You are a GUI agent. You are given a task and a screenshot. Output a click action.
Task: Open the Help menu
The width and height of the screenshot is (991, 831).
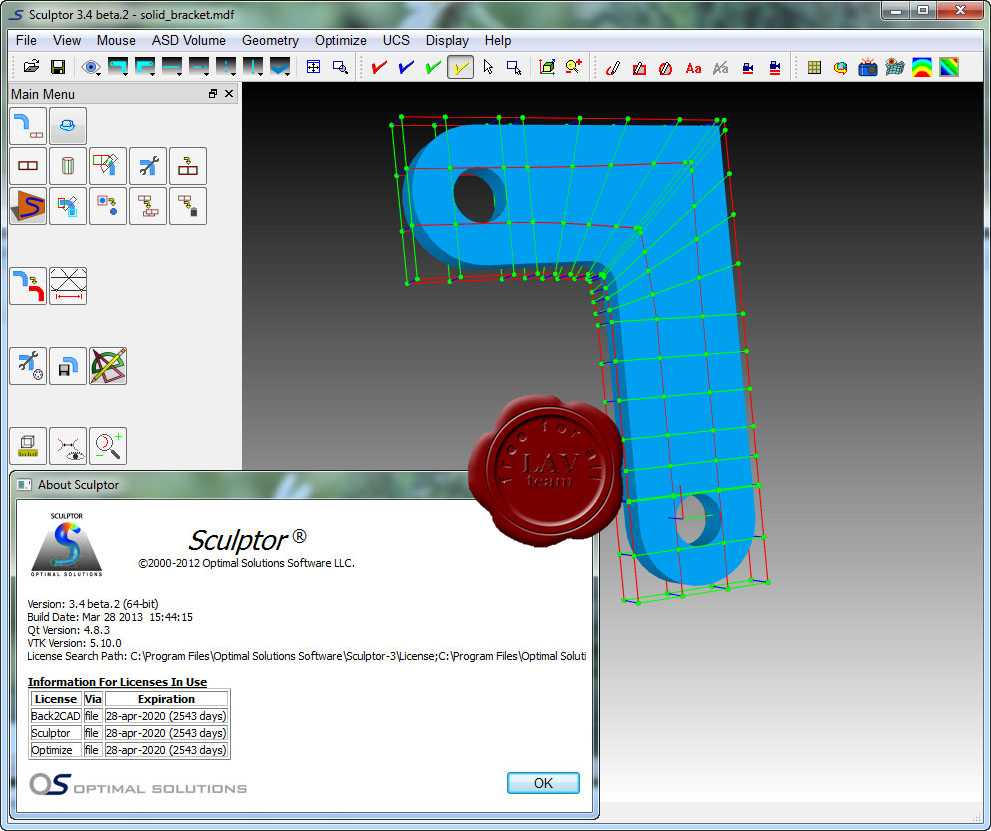click(x=498, y=40)
